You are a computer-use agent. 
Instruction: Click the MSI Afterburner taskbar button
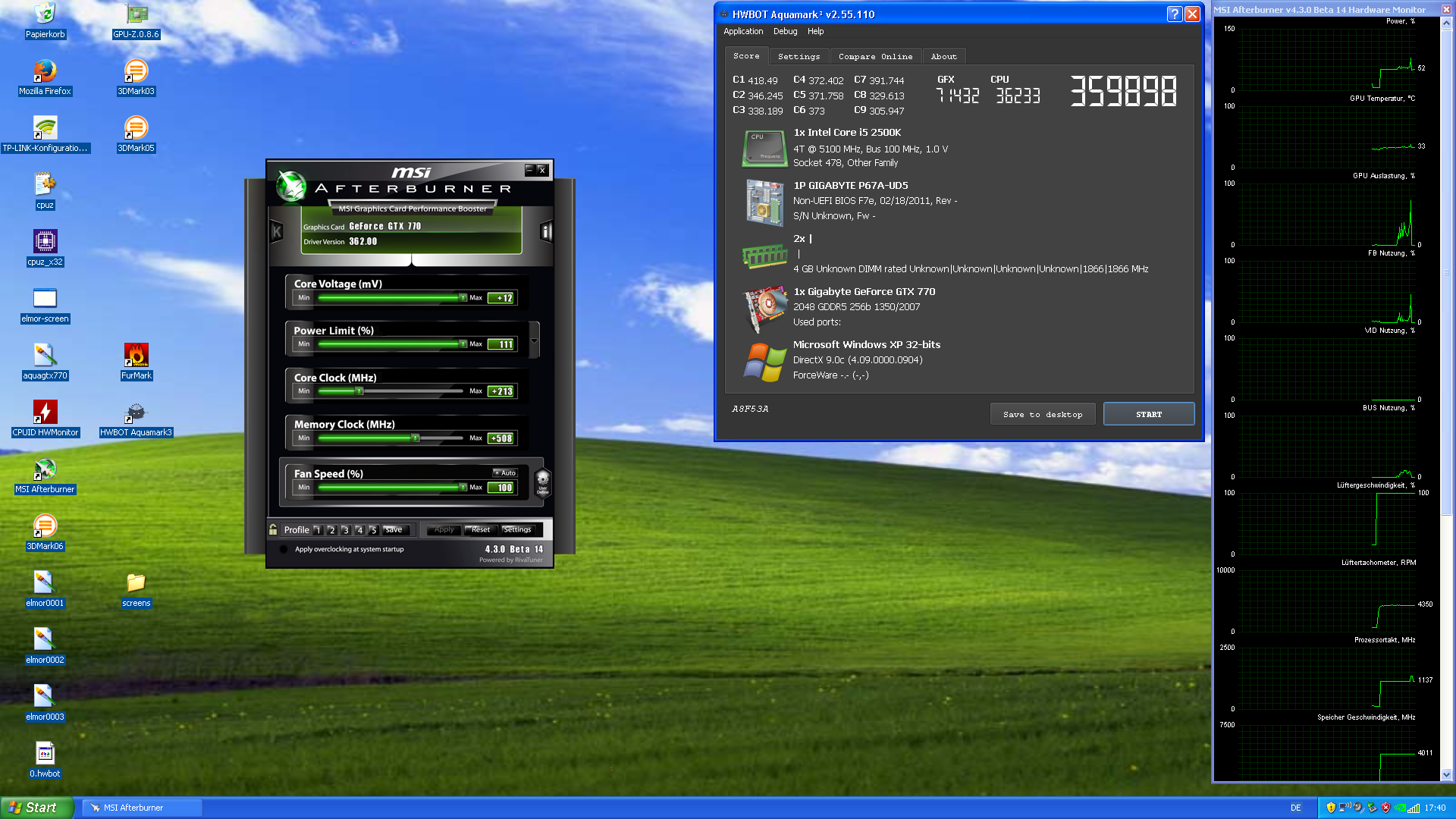142,808
